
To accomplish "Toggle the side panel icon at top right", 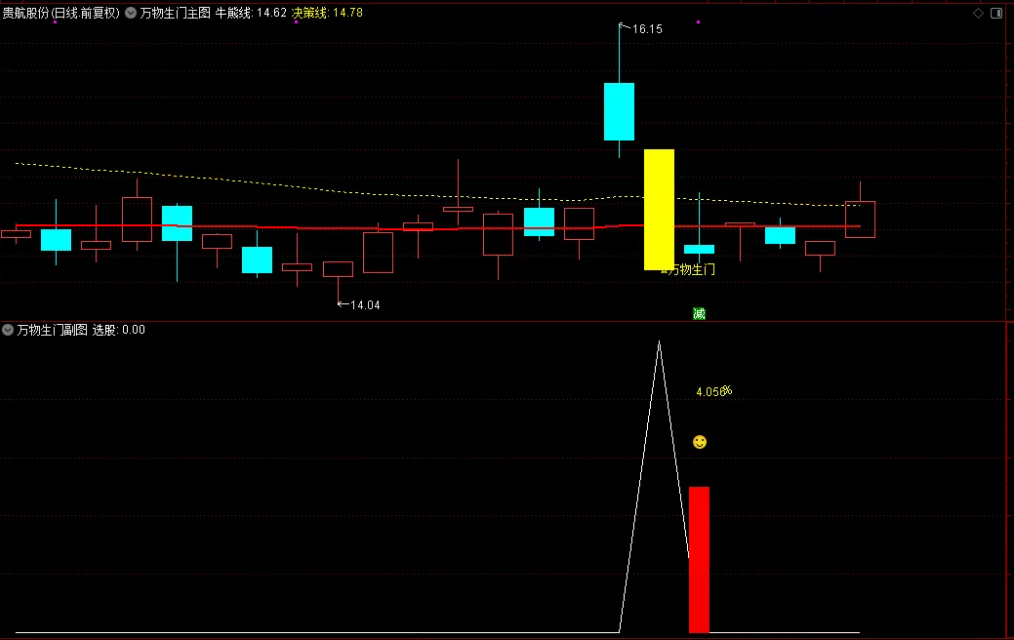I will 997,13.
